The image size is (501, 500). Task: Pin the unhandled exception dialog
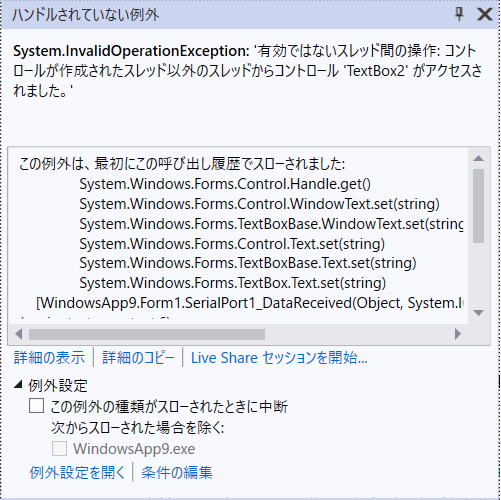[460, 14]
